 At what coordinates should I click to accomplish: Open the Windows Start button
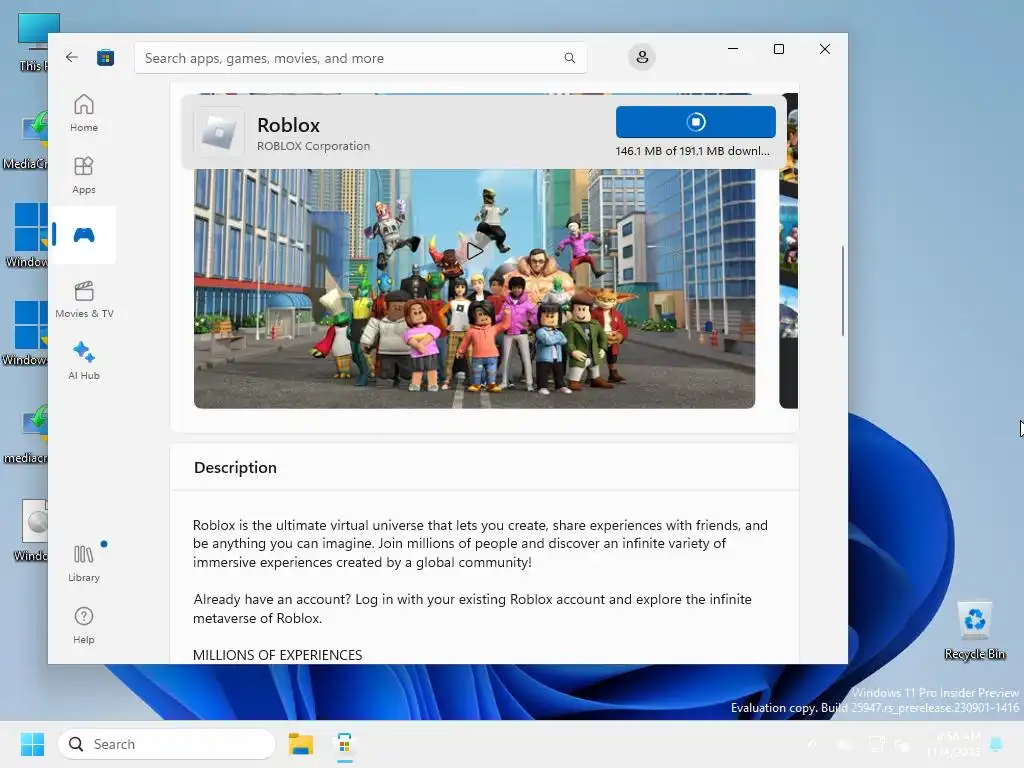[32, 744]
